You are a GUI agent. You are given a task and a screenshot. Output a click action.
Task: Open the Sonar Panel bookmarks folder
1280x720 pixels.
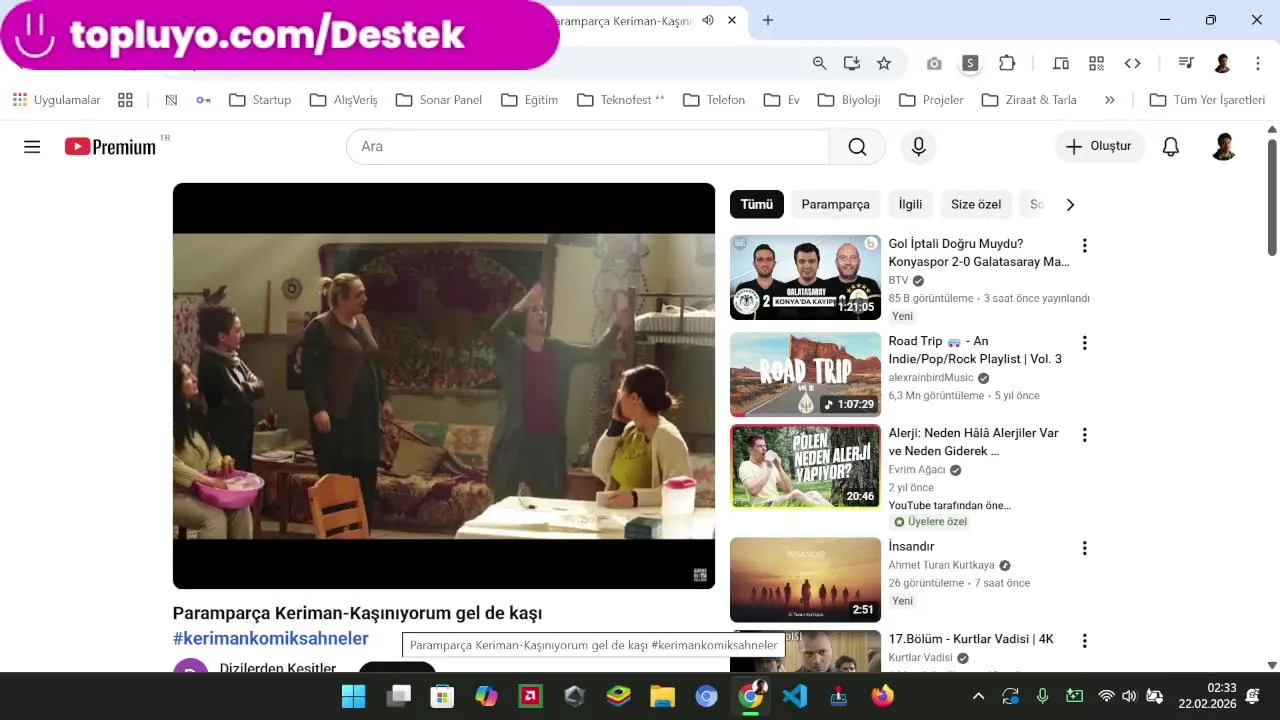[x=440, y=100]
